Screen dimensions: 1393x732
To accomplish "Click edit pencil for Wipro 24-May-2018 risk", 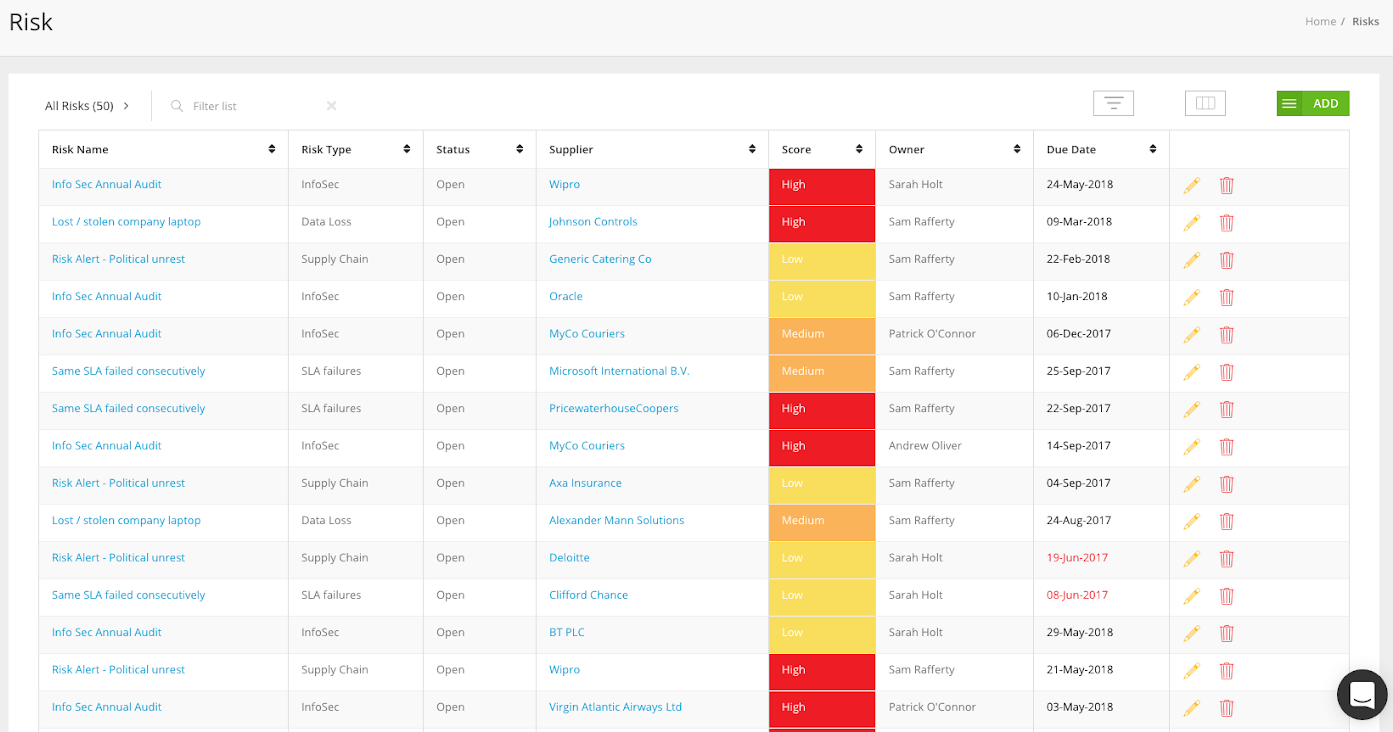I will (1191, 185).
